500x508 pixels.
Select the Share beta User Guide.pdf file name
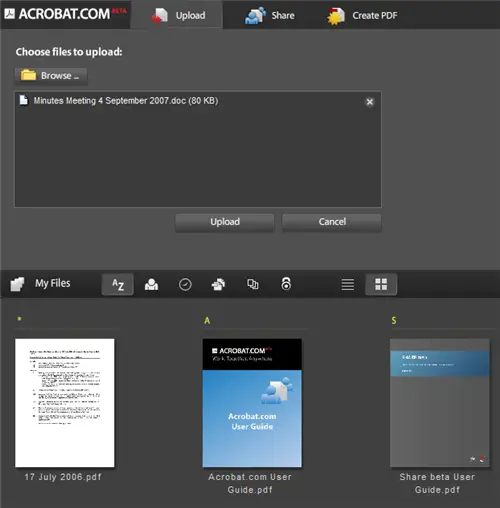tap(437, 483)
